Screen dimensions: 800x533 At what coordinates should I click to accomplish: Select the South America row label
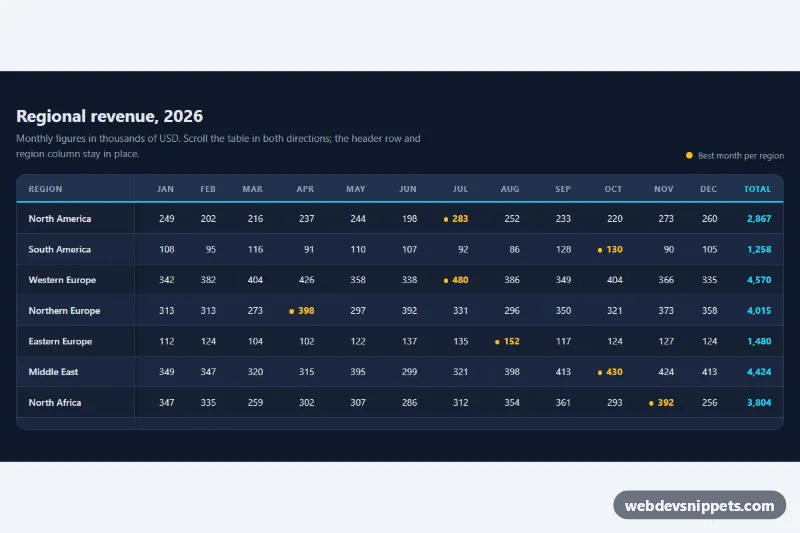click(60, 249)
